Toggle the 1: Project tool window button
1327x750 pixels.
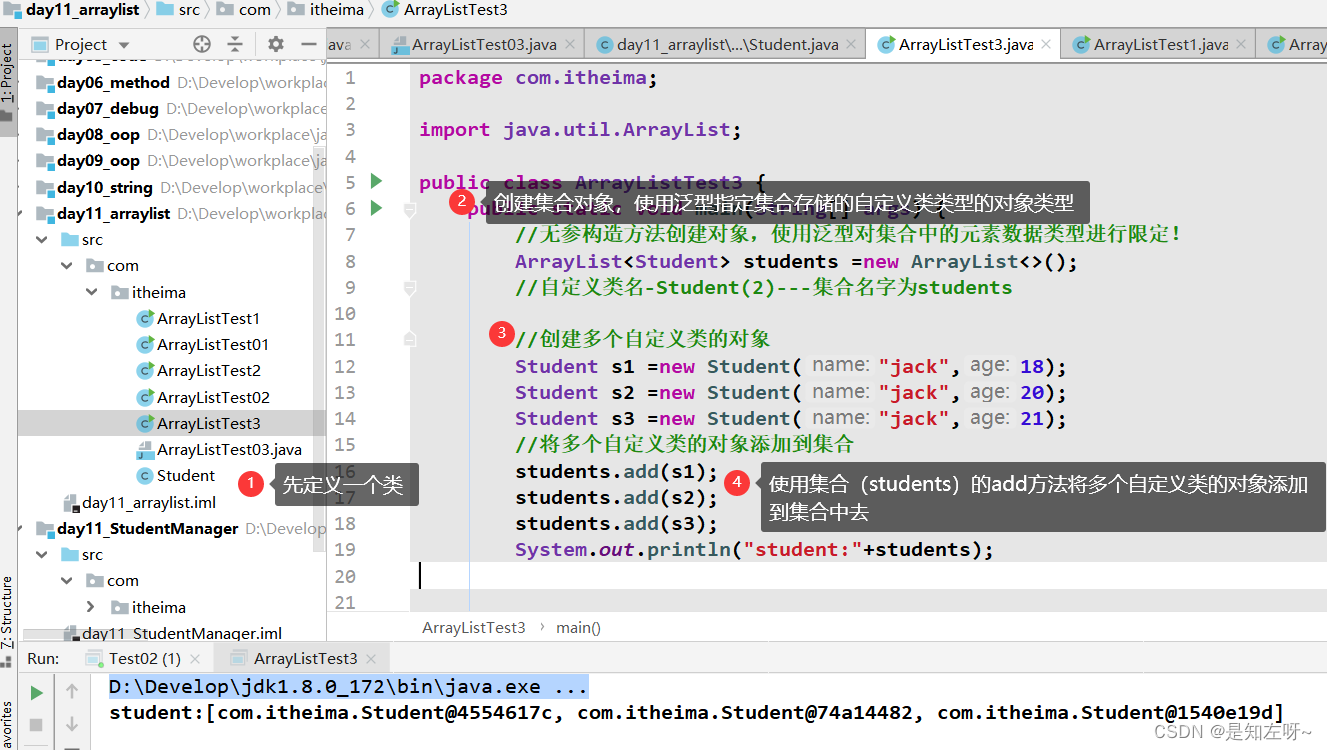click(8, 82)
